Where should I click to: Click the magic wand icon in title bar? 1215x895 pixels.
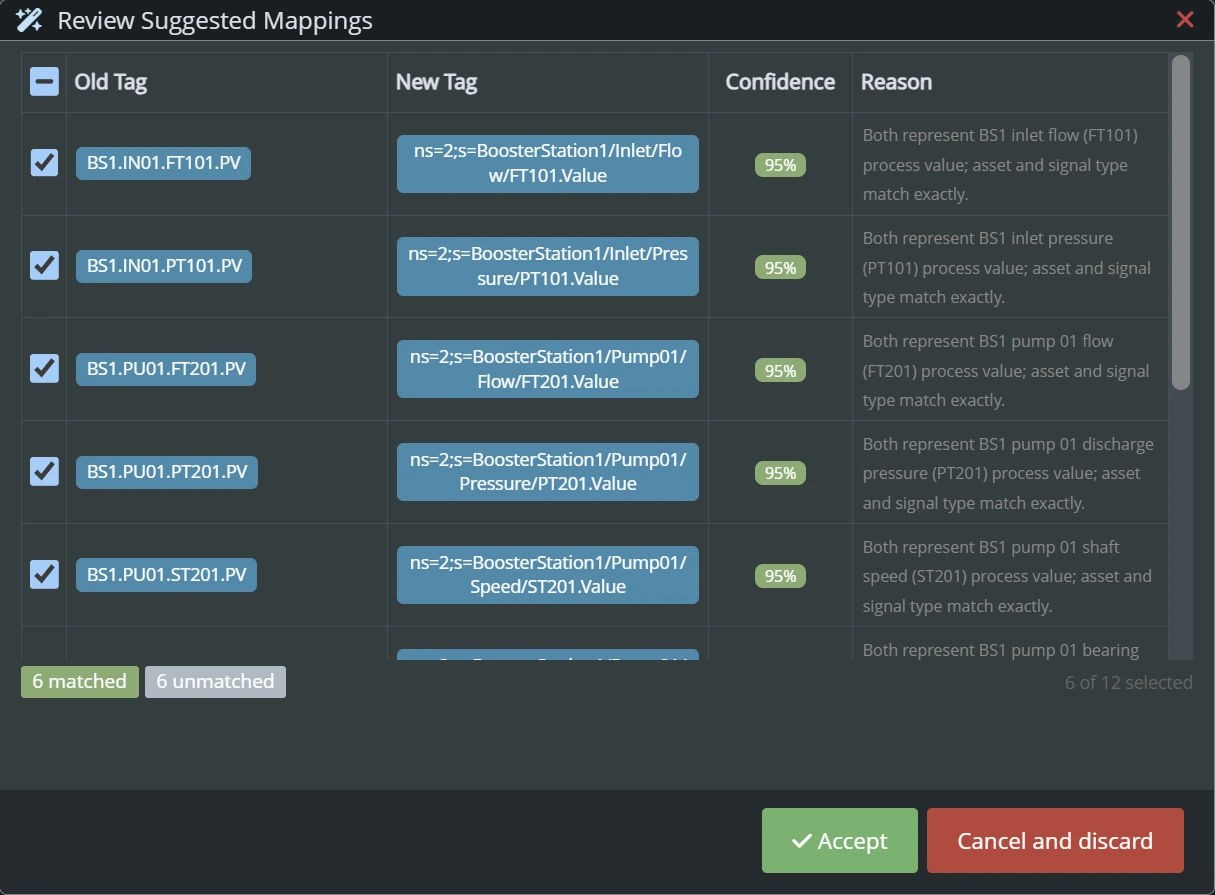[x=29, y=20]
